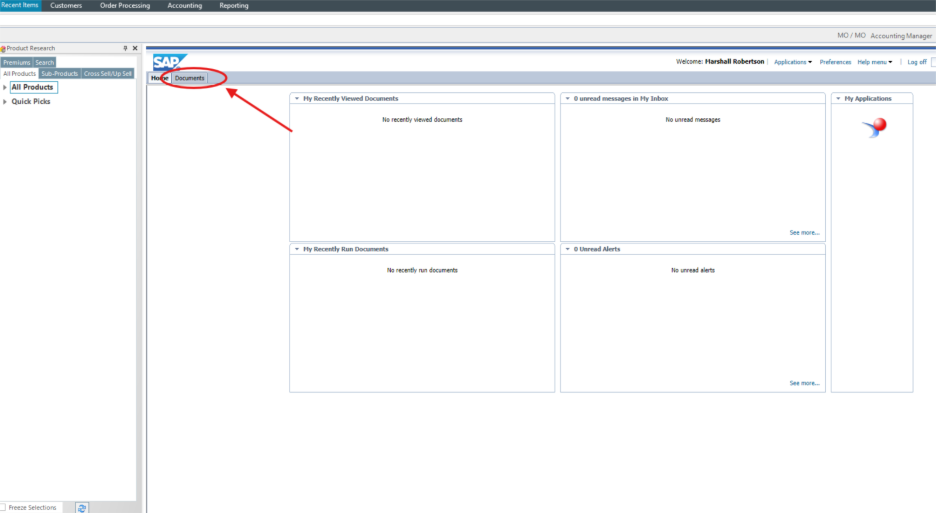Open the application icon in My Applications
Image resolution: width=936 pixels, height=513 pixels.
873,127
